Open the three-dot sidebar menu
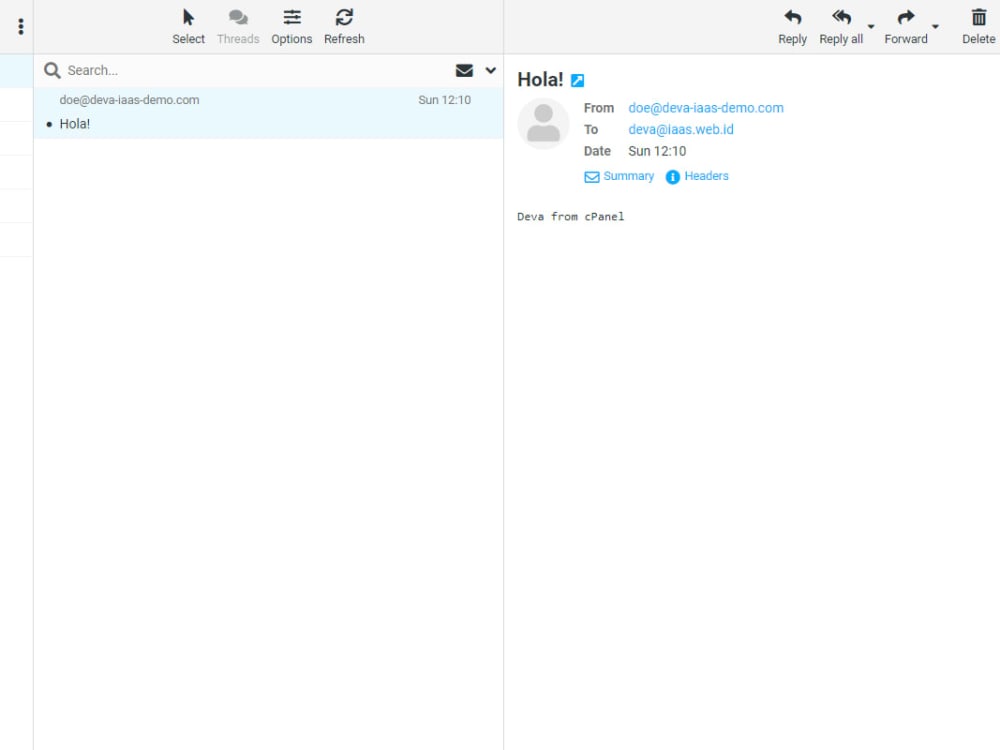1000x750 pixels. click(x=21, y=26)
